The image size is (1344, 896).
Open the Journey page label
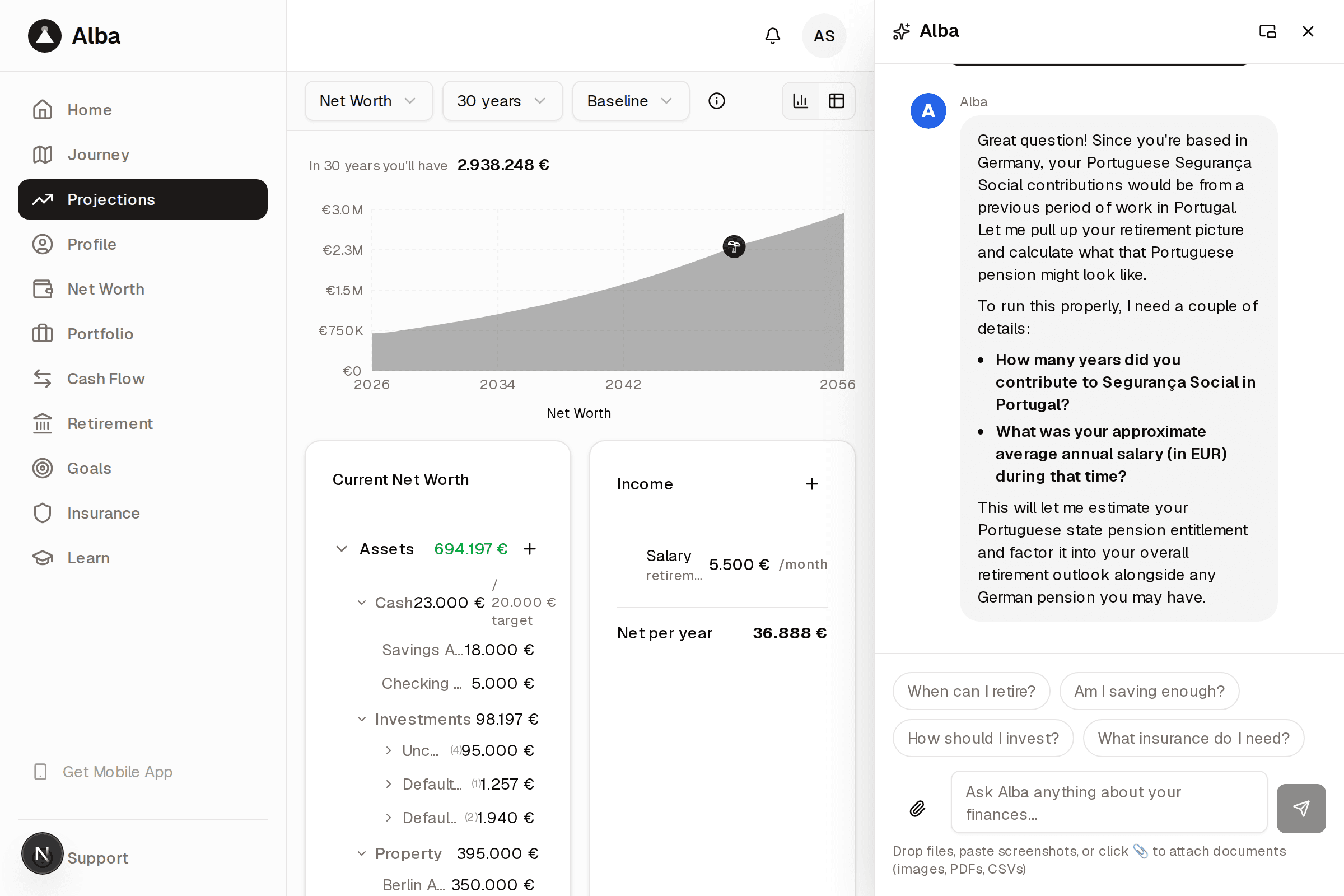[x=99, y=155]
